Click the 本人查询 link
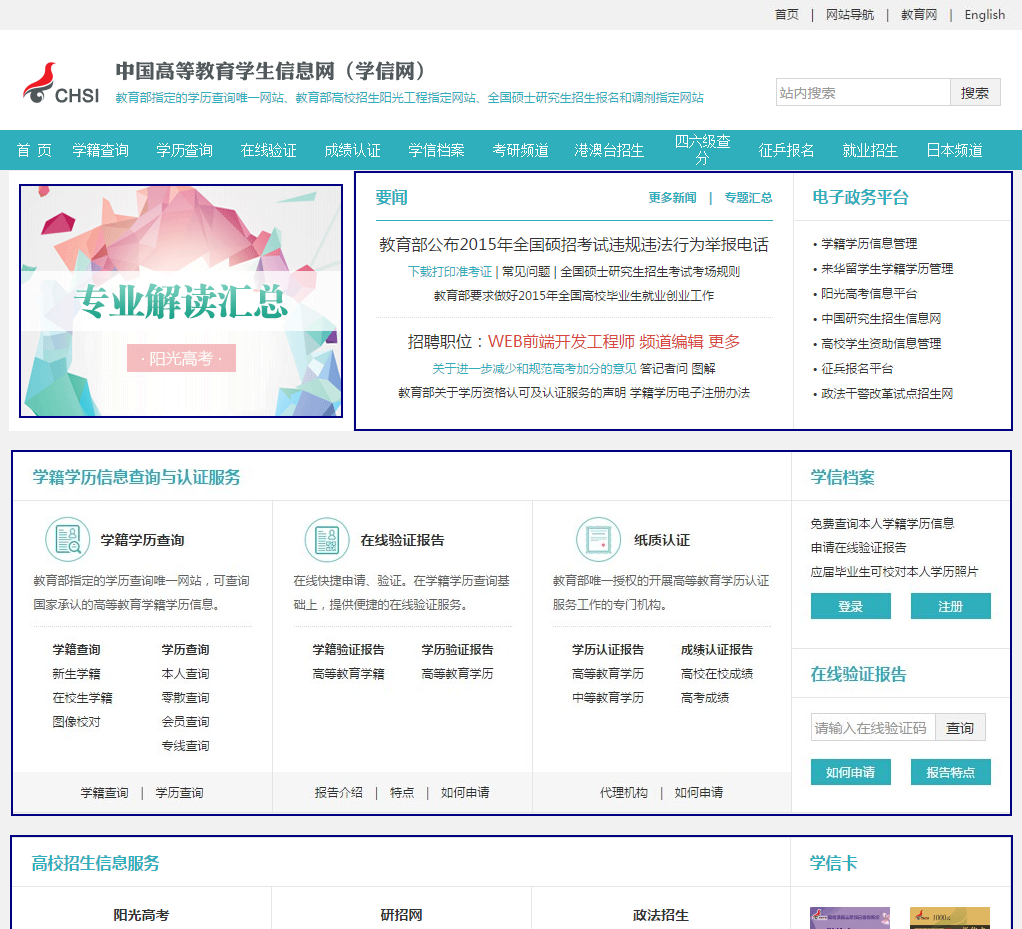The width and height of the screenshot is (1022, 929). tap(186, 674)
